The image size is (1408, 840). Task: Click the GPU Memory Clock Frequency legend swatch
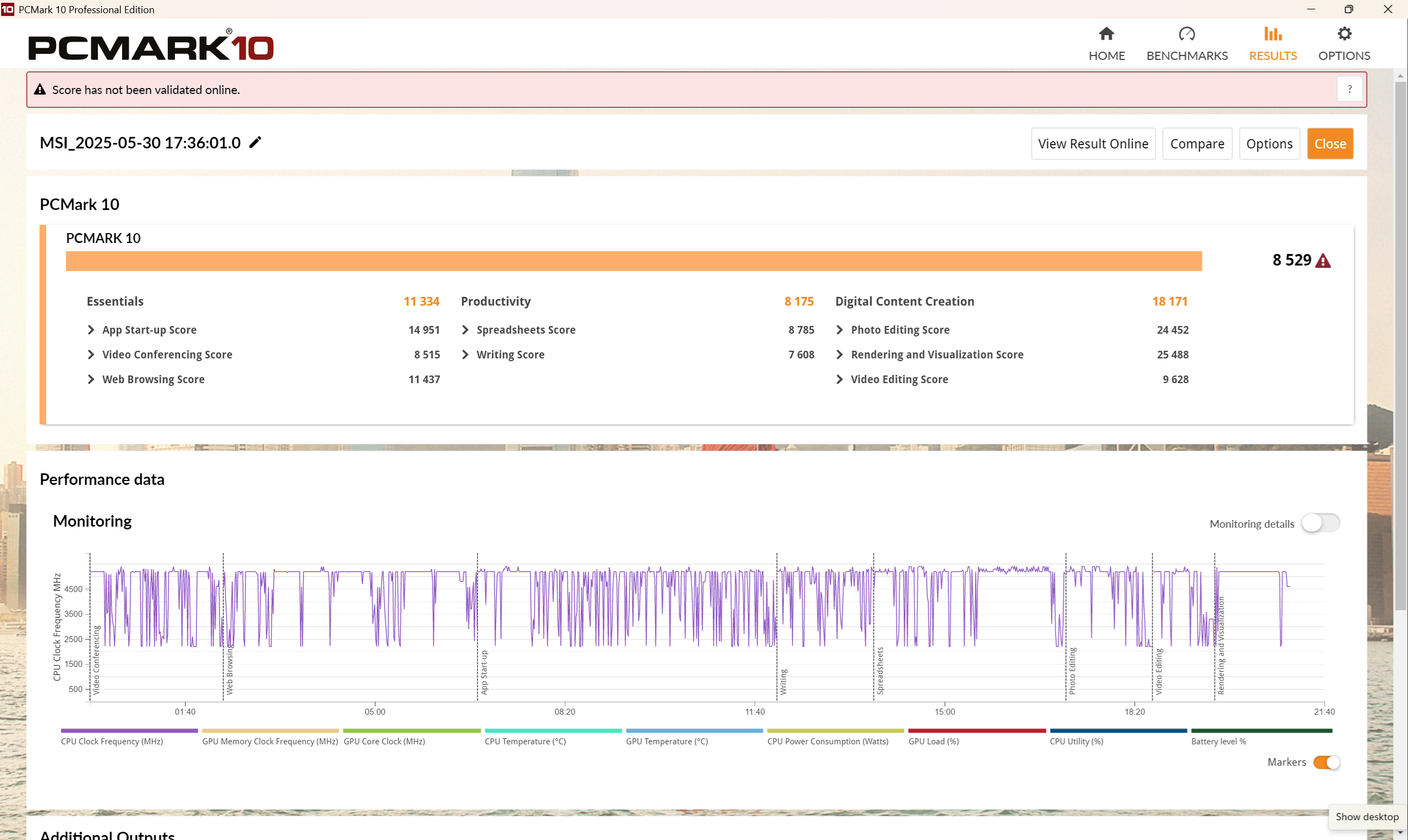tap(271, 731)
